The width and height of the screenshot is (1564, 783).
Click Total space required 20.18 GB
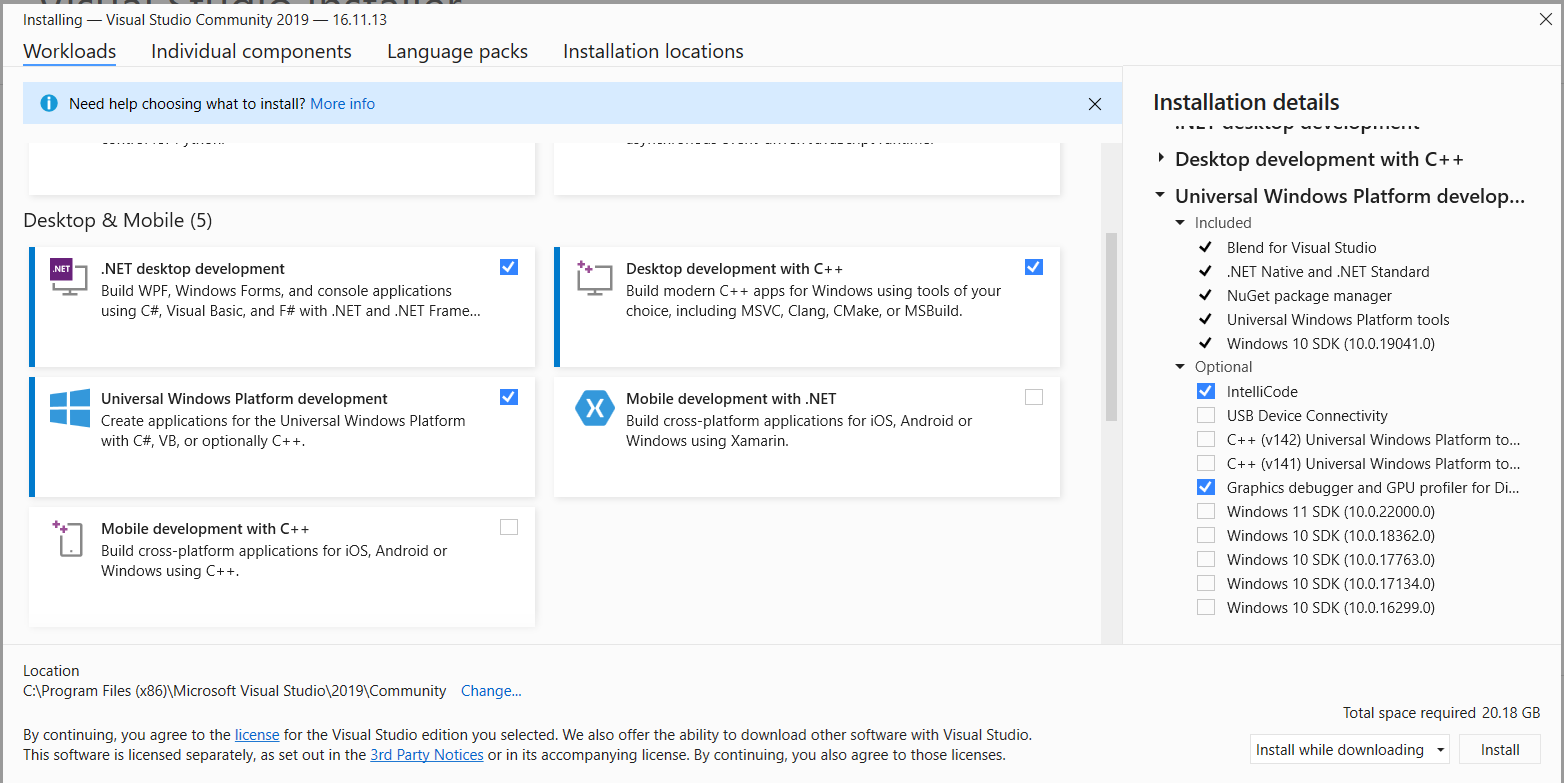(x=1441, y=713)
